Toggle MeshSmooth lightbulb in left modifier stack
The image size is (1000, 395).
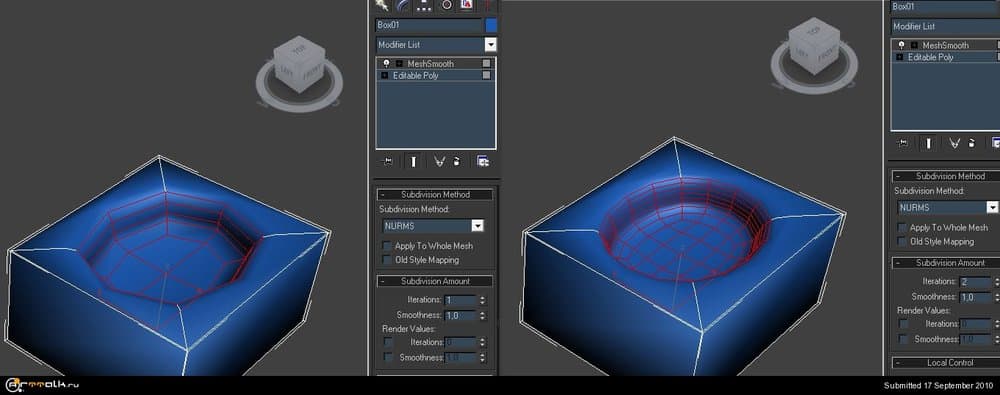386,64
